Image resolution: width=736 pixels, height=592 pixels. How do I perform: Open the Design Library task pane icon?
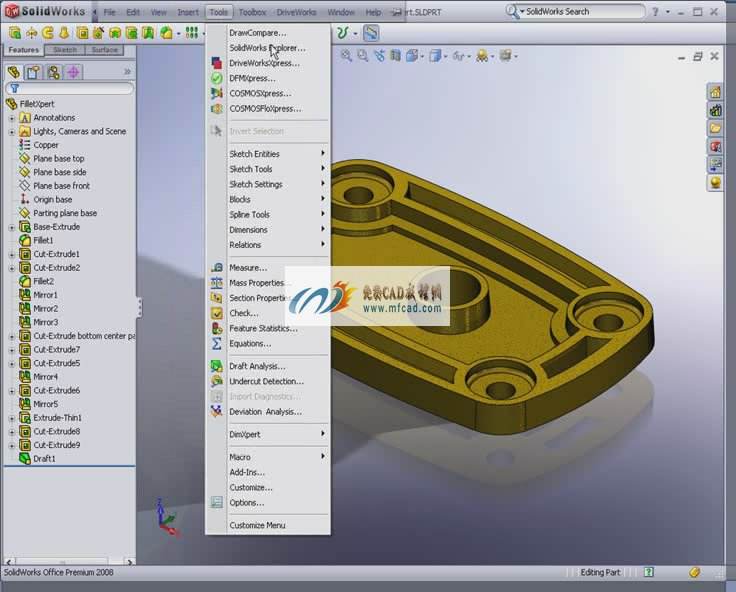tap(715, 110)
